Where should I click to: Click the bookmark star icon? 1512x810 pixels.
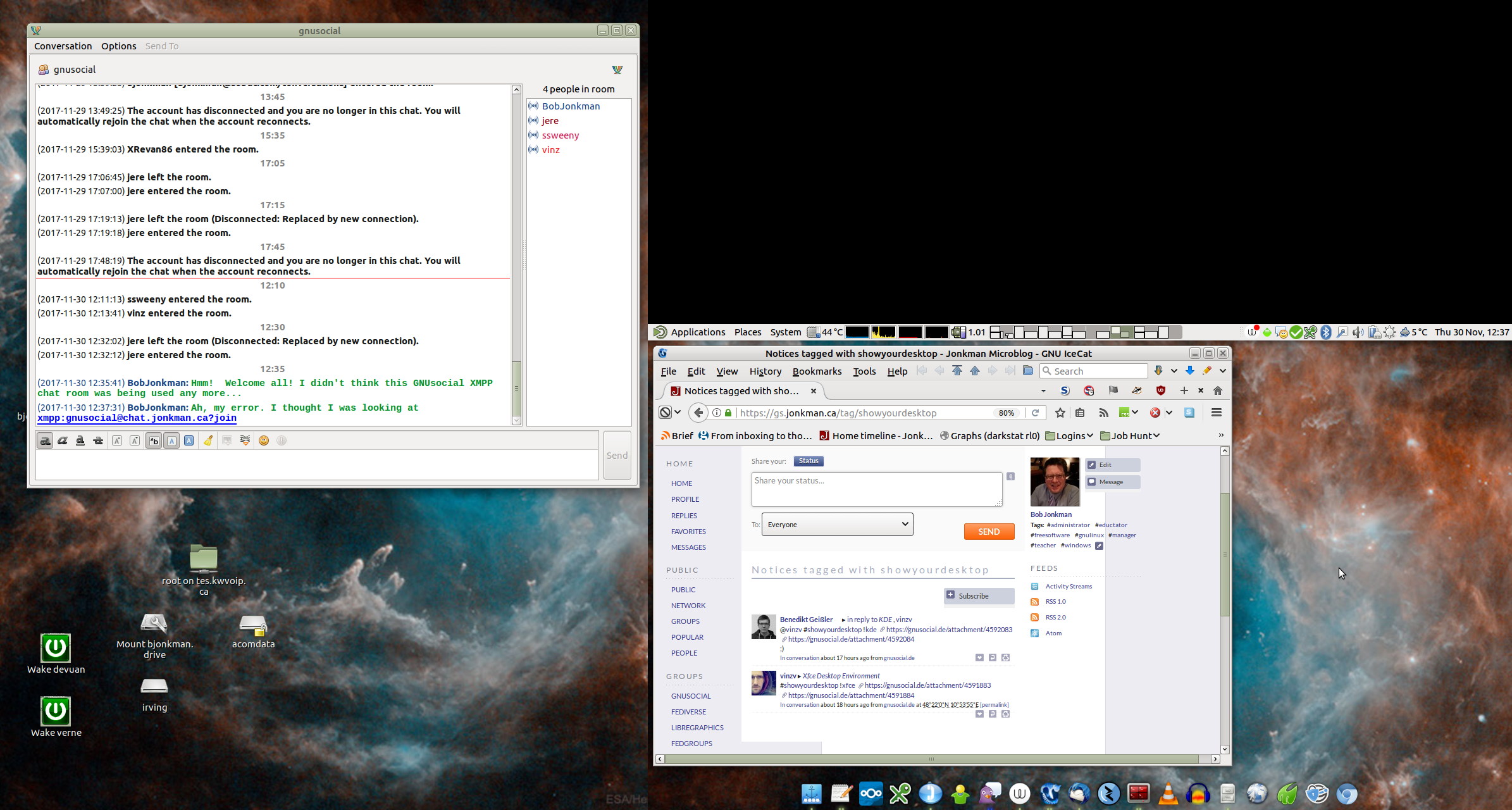(1060, 413)
